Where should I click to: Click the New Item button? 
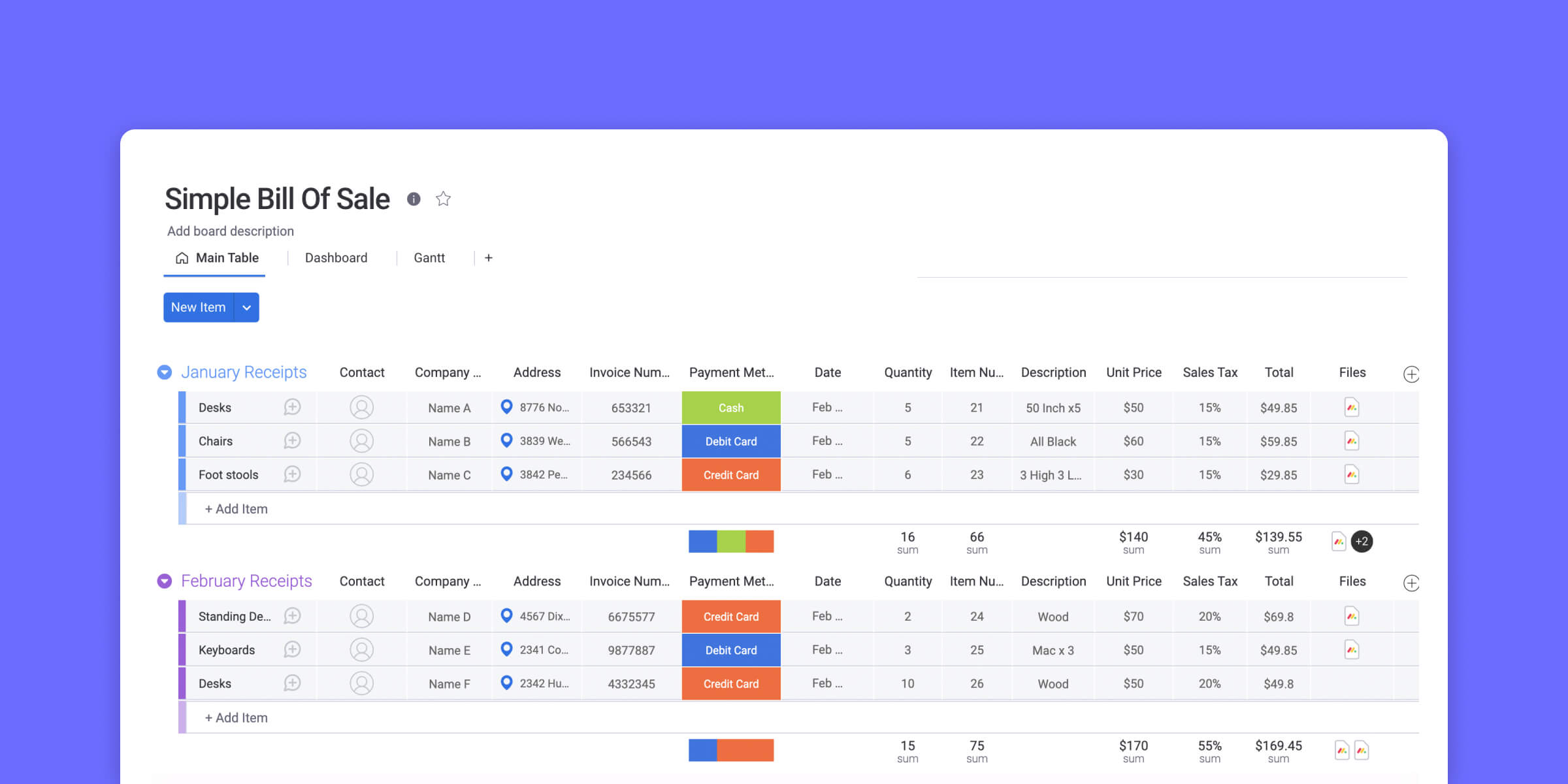pos(198,307)
